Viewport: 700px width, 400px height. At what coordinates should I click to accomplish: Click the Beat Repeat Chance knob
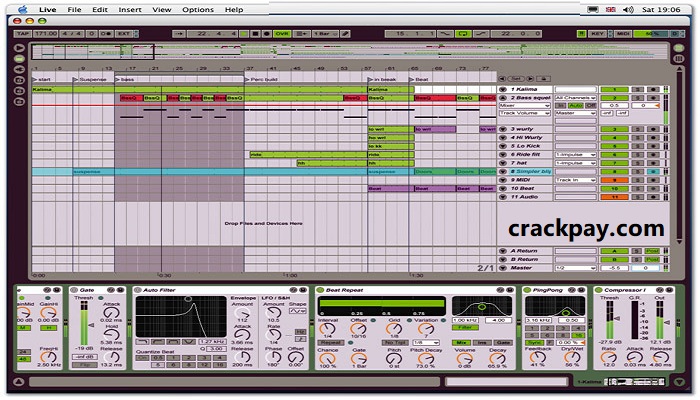point(328,358)
